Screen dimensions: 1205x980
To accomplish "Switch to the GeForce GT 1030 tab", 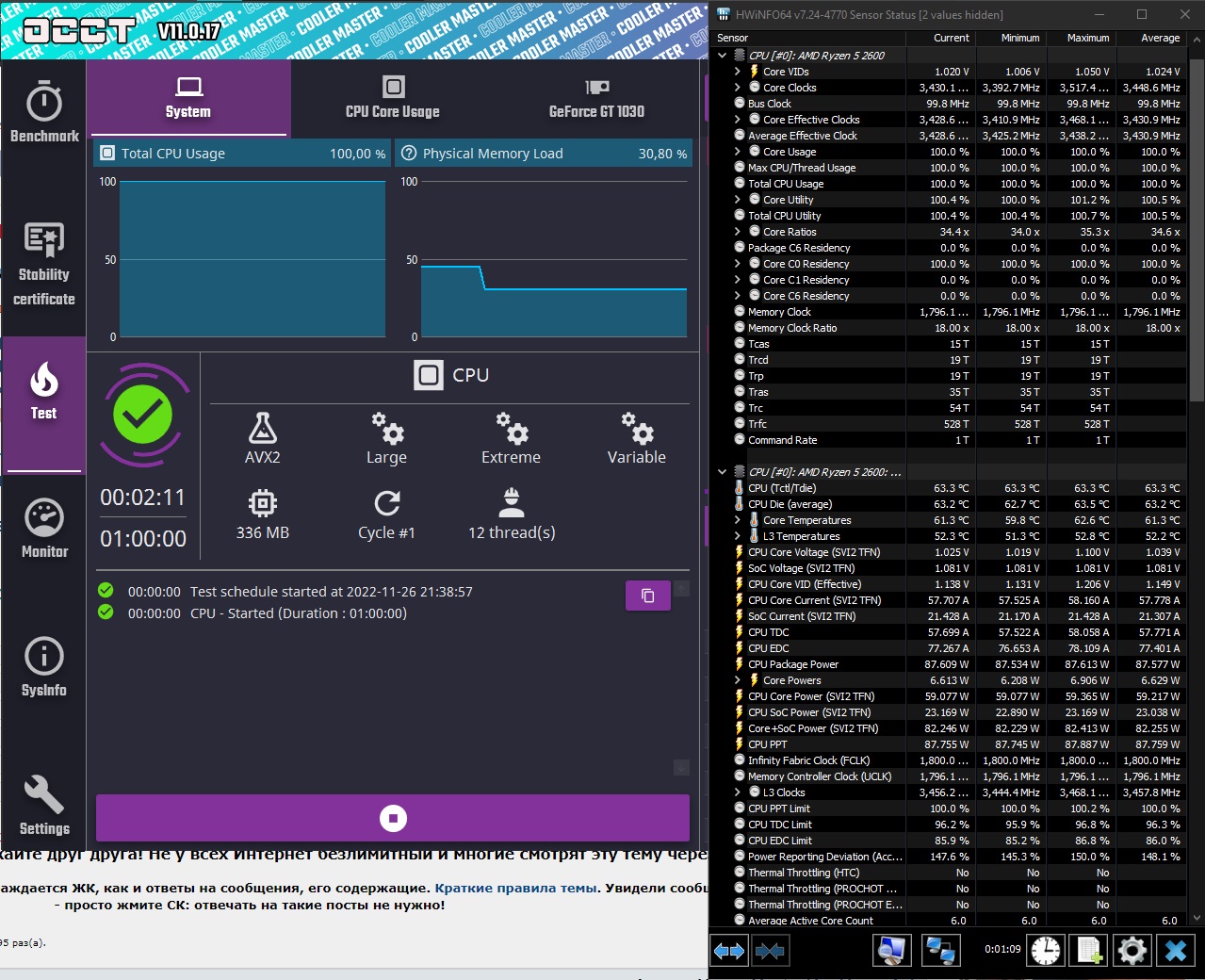I will click(x=597, y=98).
